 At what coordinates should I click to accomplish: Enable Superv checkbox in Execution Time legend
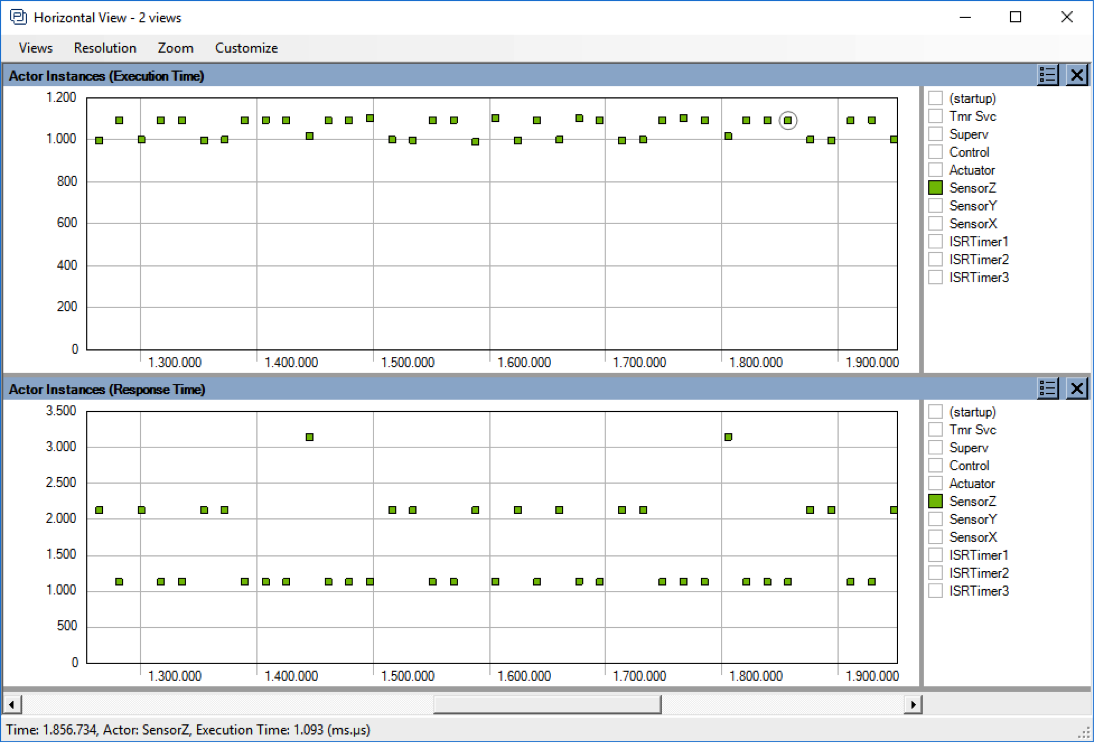pos(936,134)
